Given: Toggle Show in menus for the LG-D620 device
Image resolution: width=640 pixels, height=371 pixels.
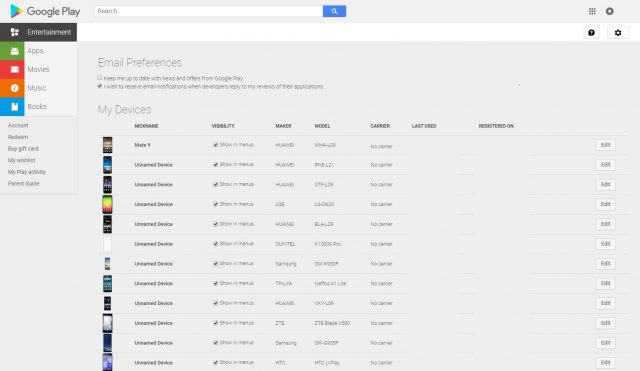Looking at the screenshot, I should [216, 204].
